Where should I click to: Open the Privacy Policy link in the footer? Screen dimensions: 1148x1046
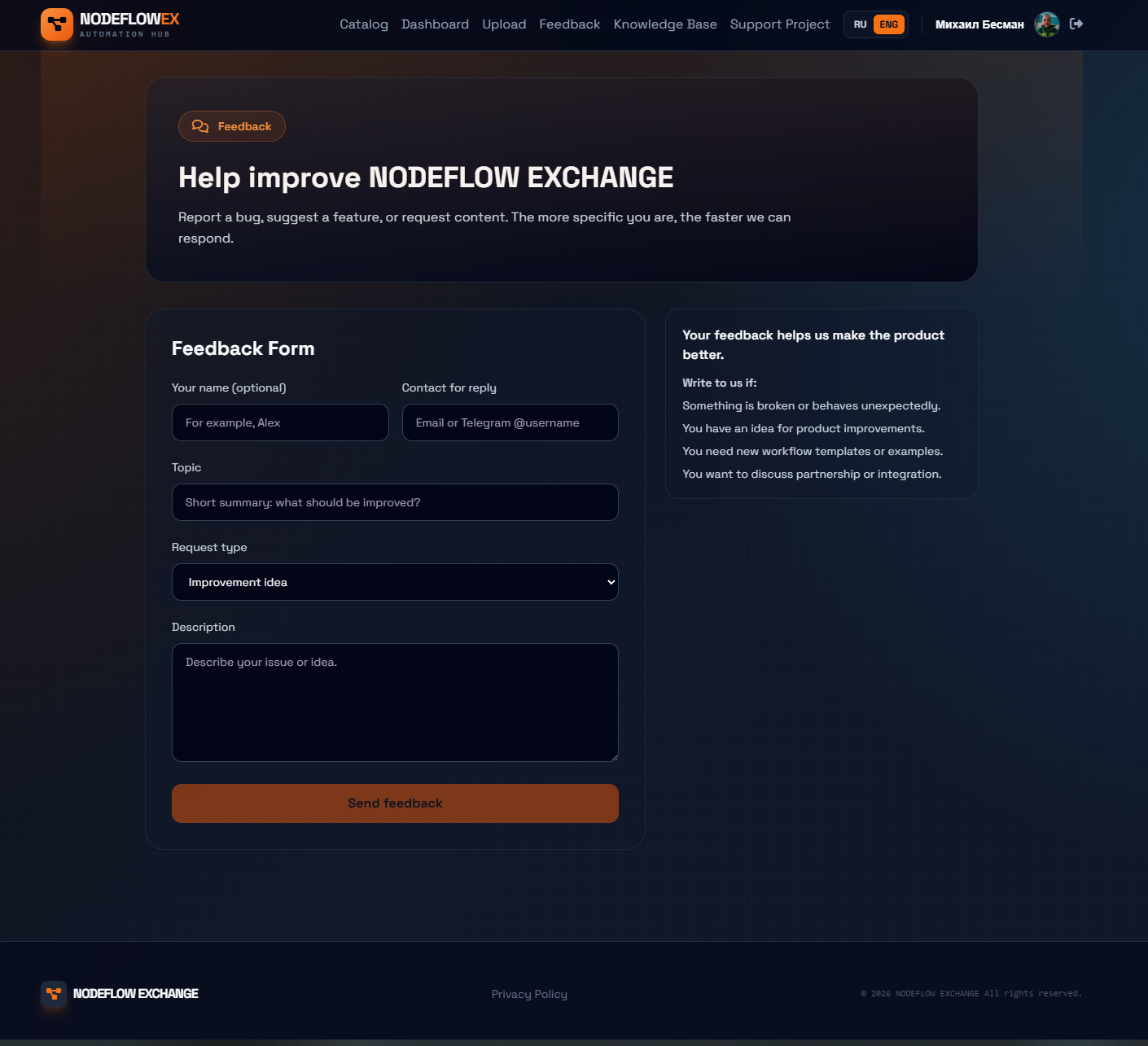529,994
